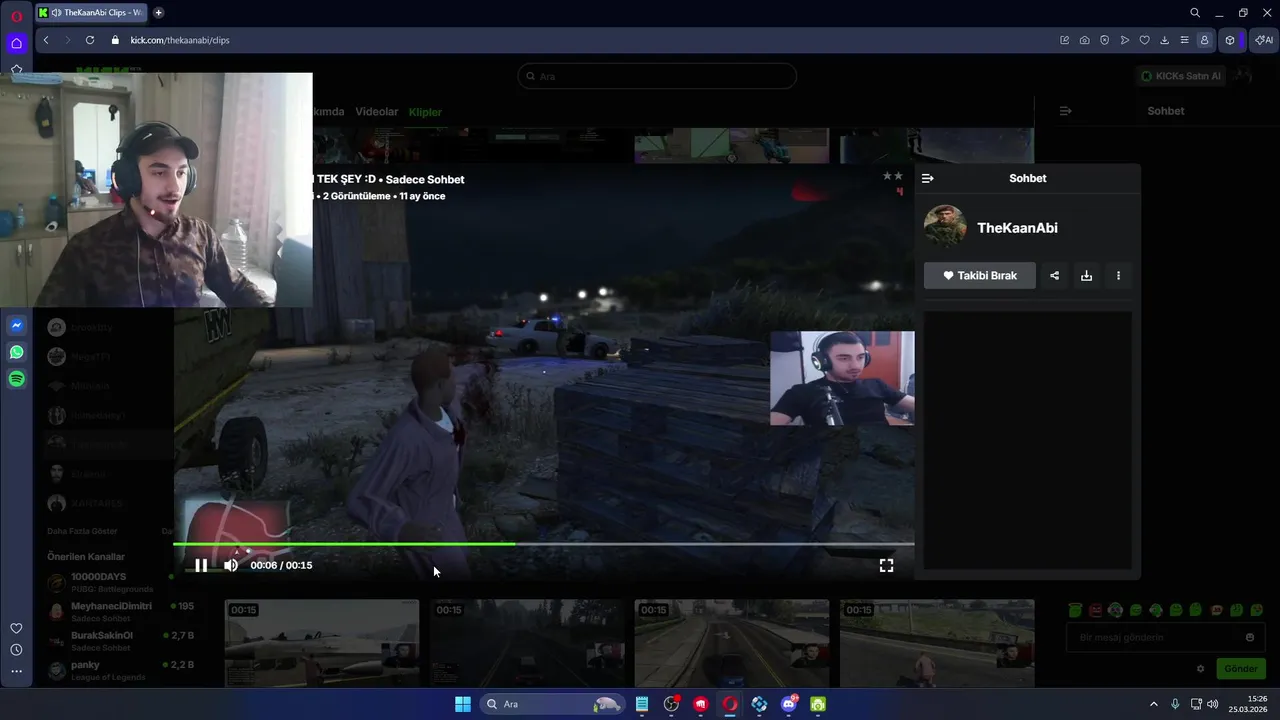
Task: Open Opera snapshot camera tool
Action: pos(1085,40)
